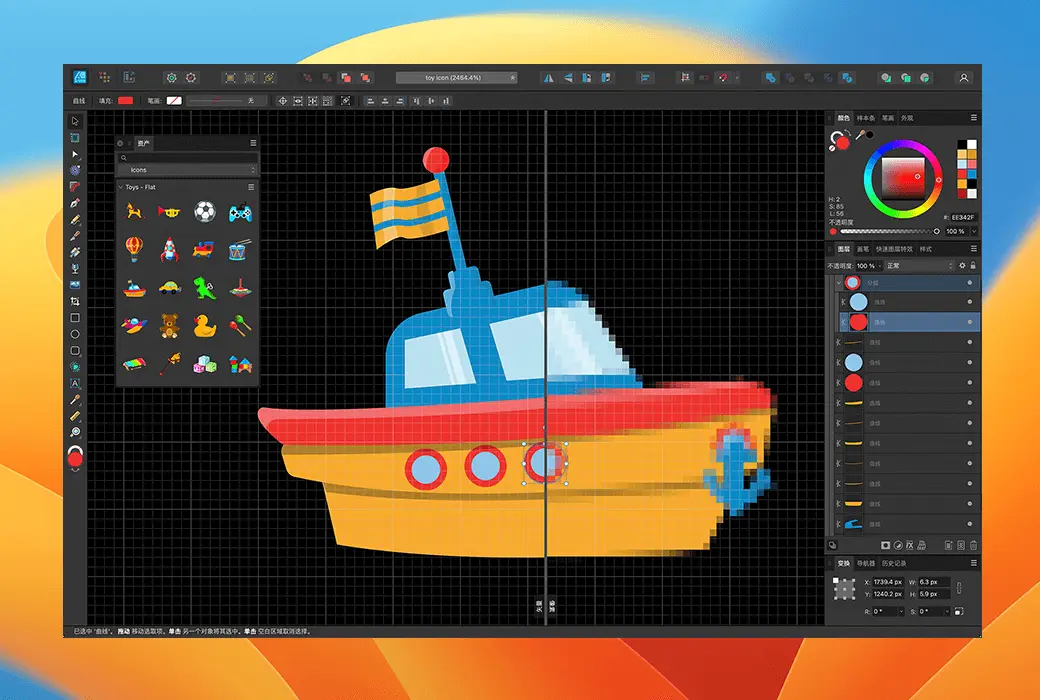Switch to the Pixel persona icon
This screenshot has height=700, width=1040.
[105, 78]
